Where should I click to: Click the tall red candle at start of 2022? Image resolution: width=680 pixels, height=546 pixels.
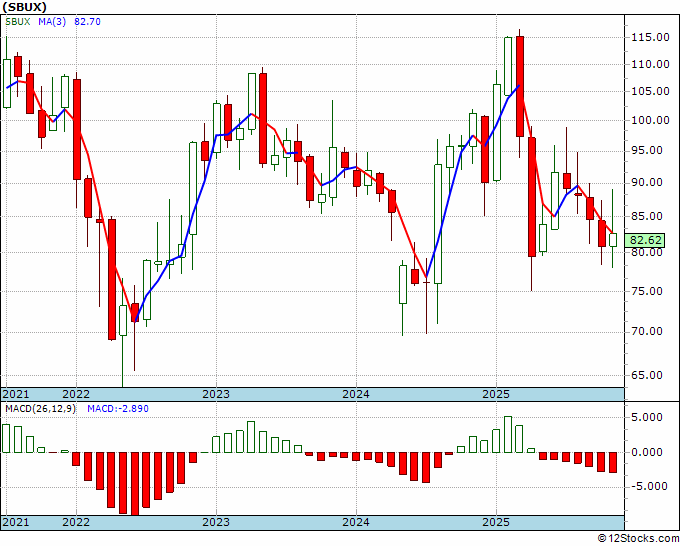(77, 129)
